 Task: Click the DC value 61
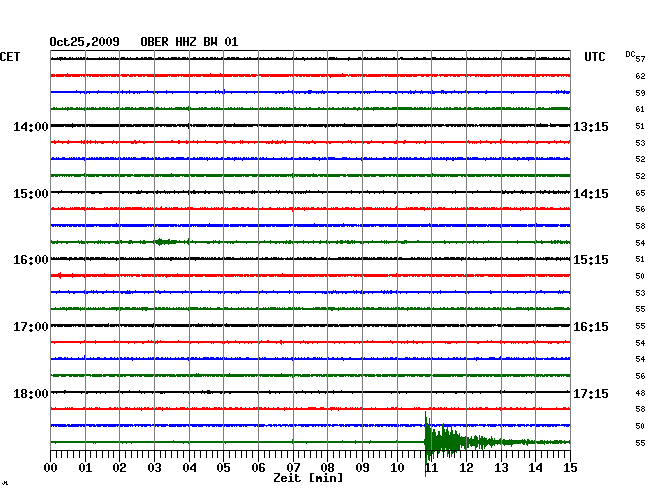(x=640, y=109)
